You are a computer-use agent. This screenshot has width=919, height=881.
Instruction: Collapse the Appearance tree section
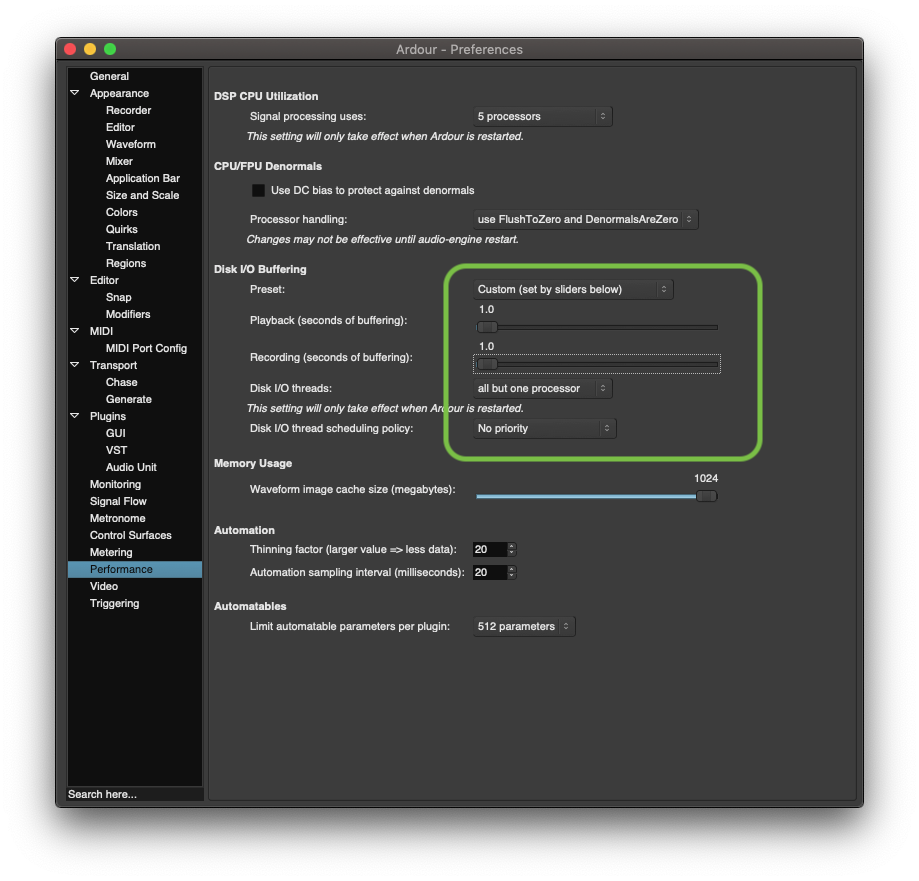pyautogui.click(x=75, y=94)
